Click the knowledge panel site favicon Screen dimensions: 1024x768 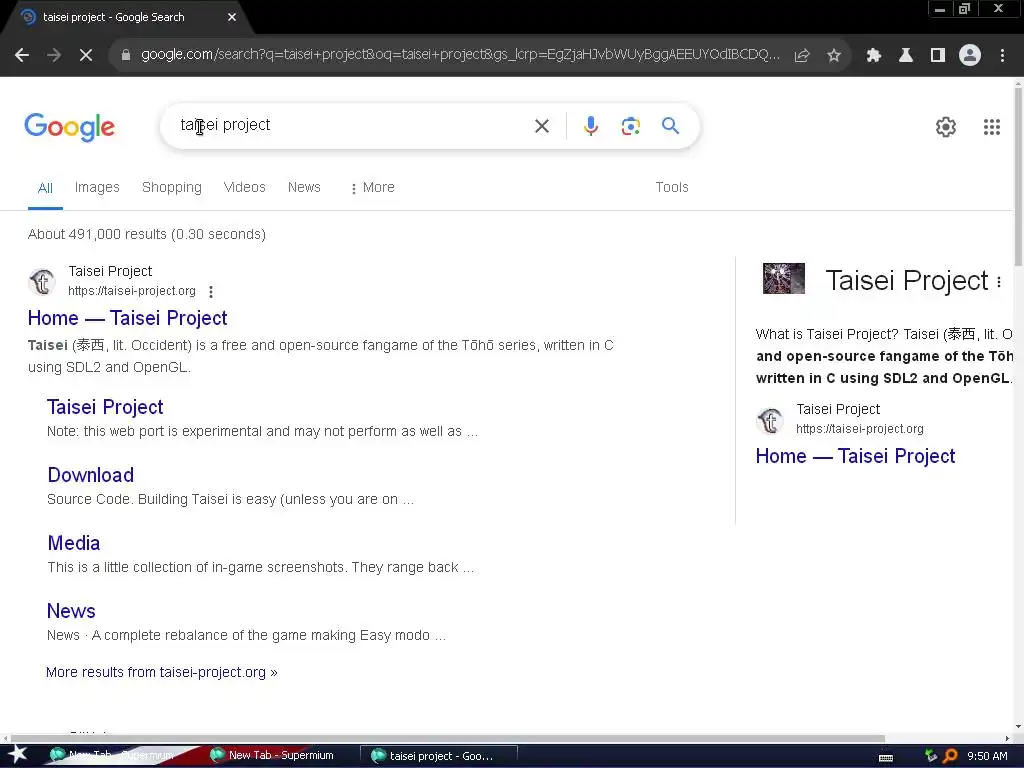(x=770, y=420)
